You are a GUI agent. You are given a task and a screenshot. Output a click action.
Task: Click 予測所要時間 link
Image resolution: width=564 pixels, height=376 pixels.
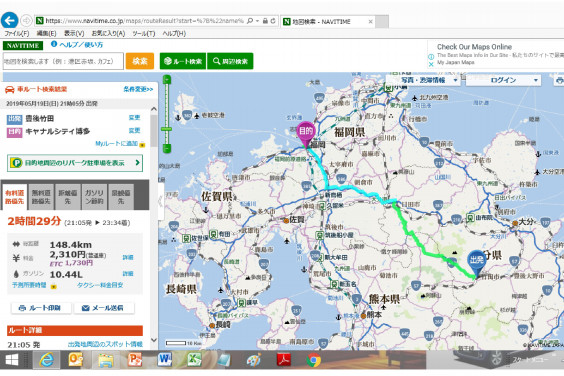coord(29,285)
